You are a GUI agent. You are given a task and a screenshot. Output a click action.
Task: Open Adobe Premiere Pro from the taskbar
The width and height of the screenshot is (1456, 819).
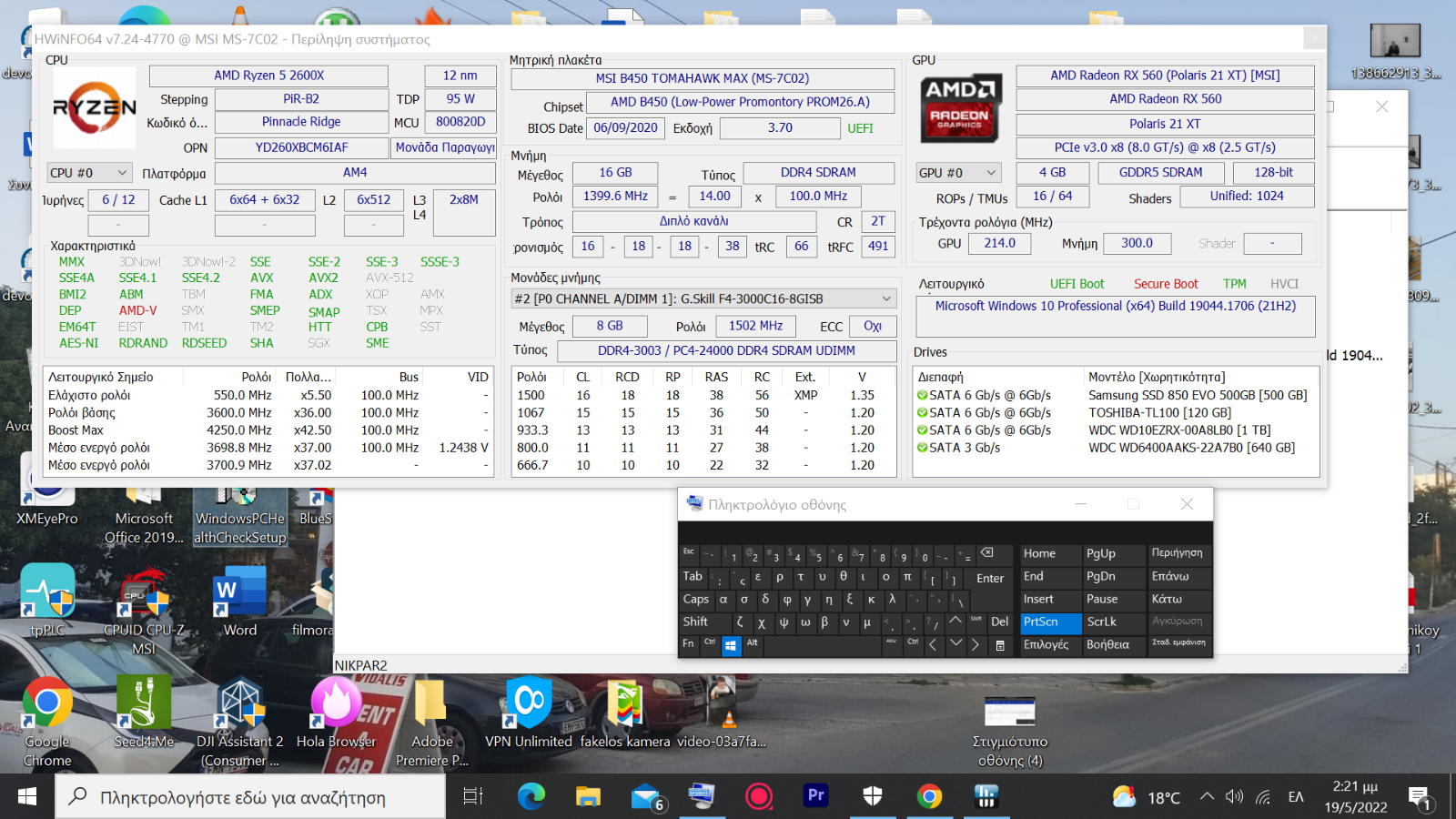click(816, 796)
